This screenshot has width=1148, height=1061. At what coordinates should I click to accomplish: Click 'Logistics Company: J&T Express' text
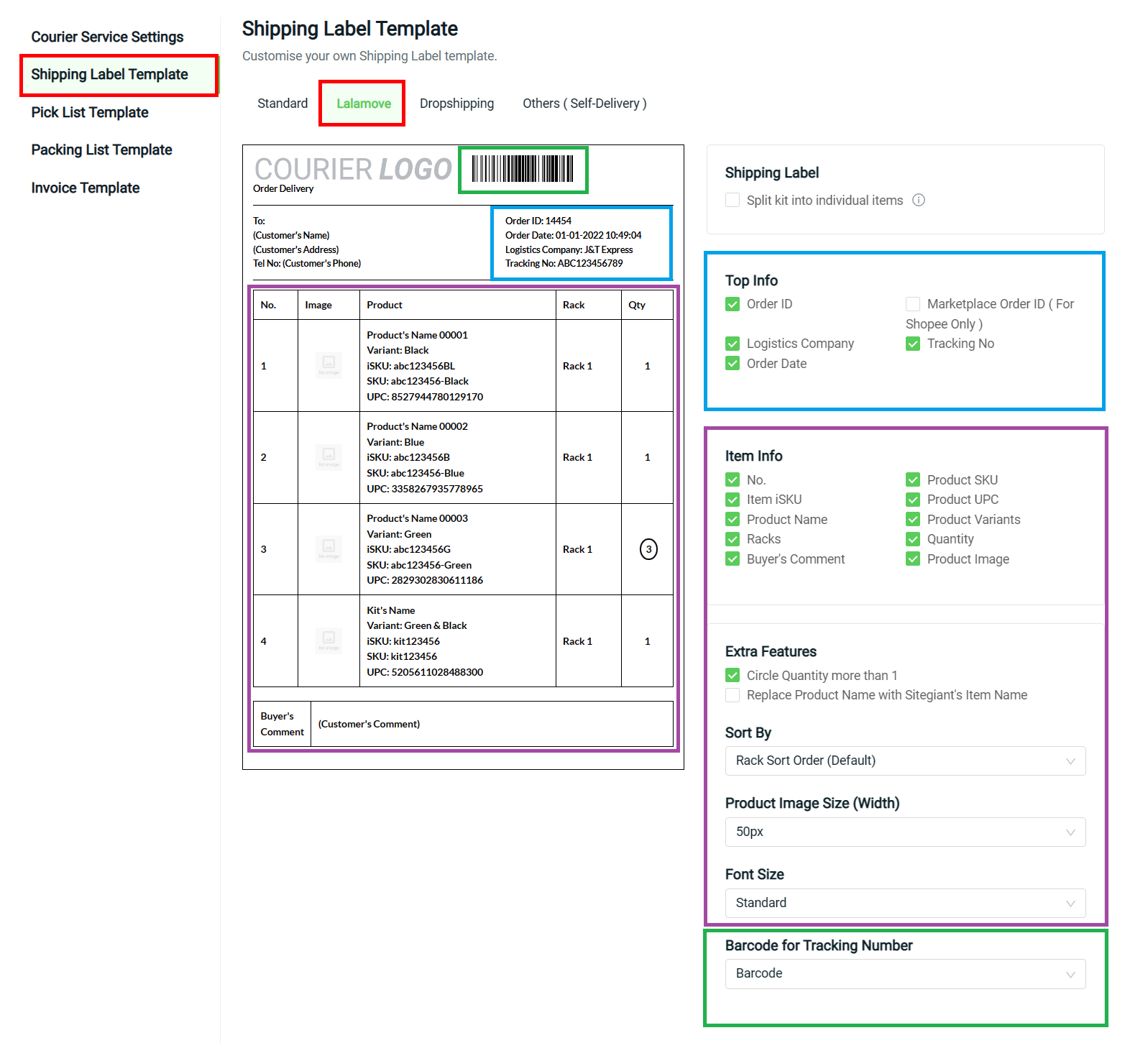(x=569, y=249)
